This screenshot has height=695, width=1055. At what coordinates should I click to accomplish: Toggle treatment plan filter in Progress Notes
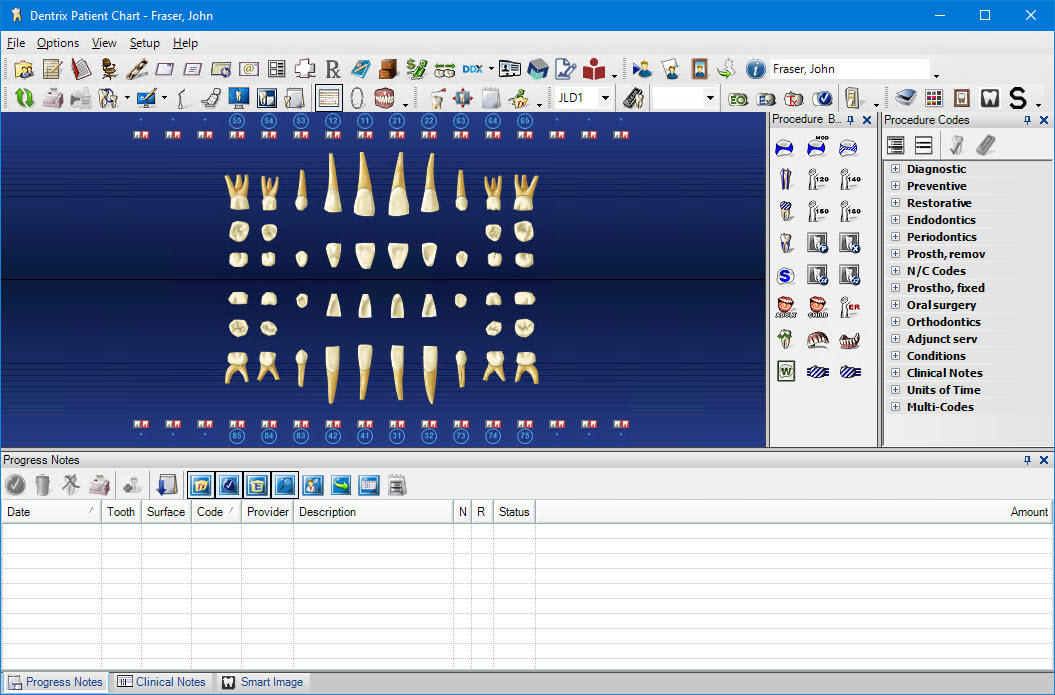pyautogui.click(x=200, y=485)
